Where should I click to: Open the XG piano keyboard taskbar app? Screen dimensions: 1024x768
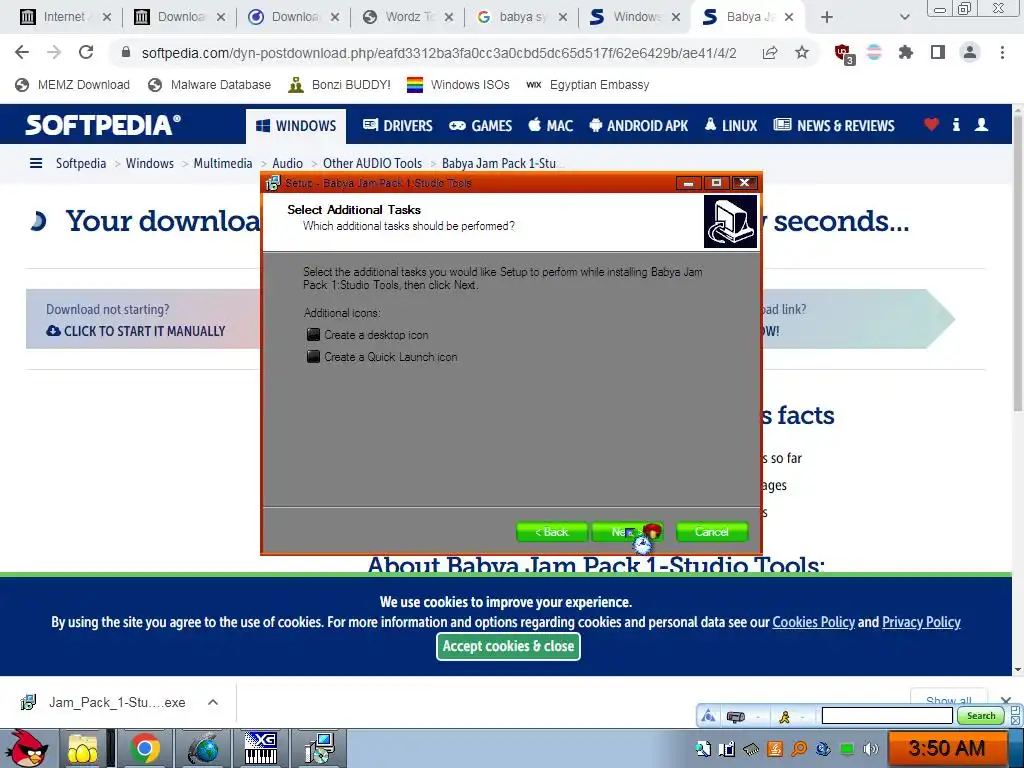click(x=260, y=748)
